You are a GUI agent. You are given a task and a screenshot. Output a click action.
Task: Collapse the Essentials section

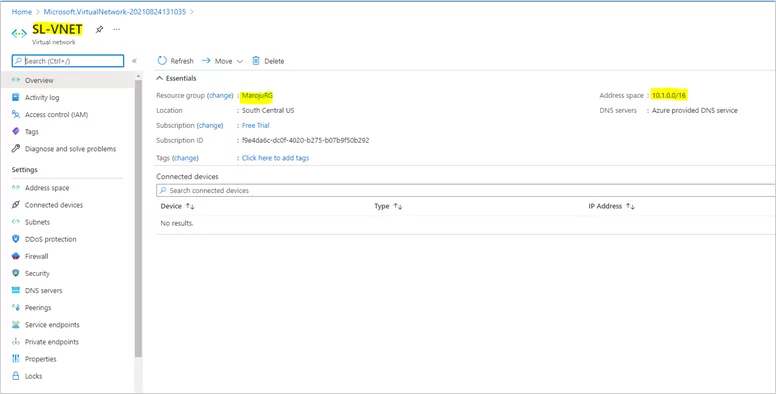tap(159, 78)
